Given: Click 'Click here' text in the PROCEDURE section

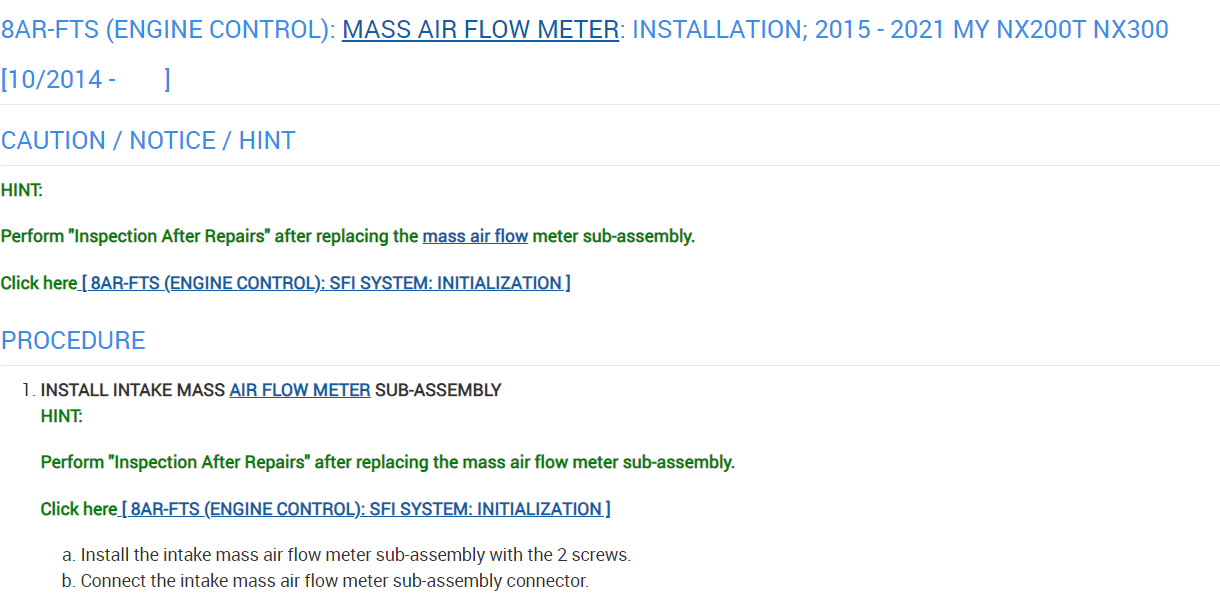Looking at the screenshot, I should click(78, 509).
